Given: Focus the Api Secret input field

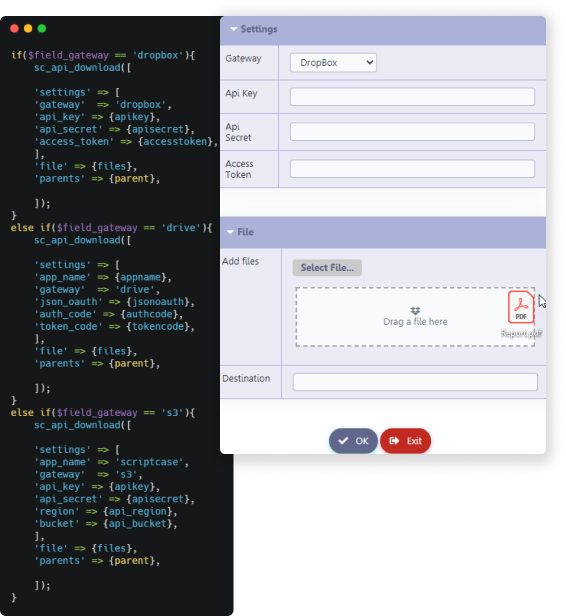Looking at the screenshot, I should point(412,132).
